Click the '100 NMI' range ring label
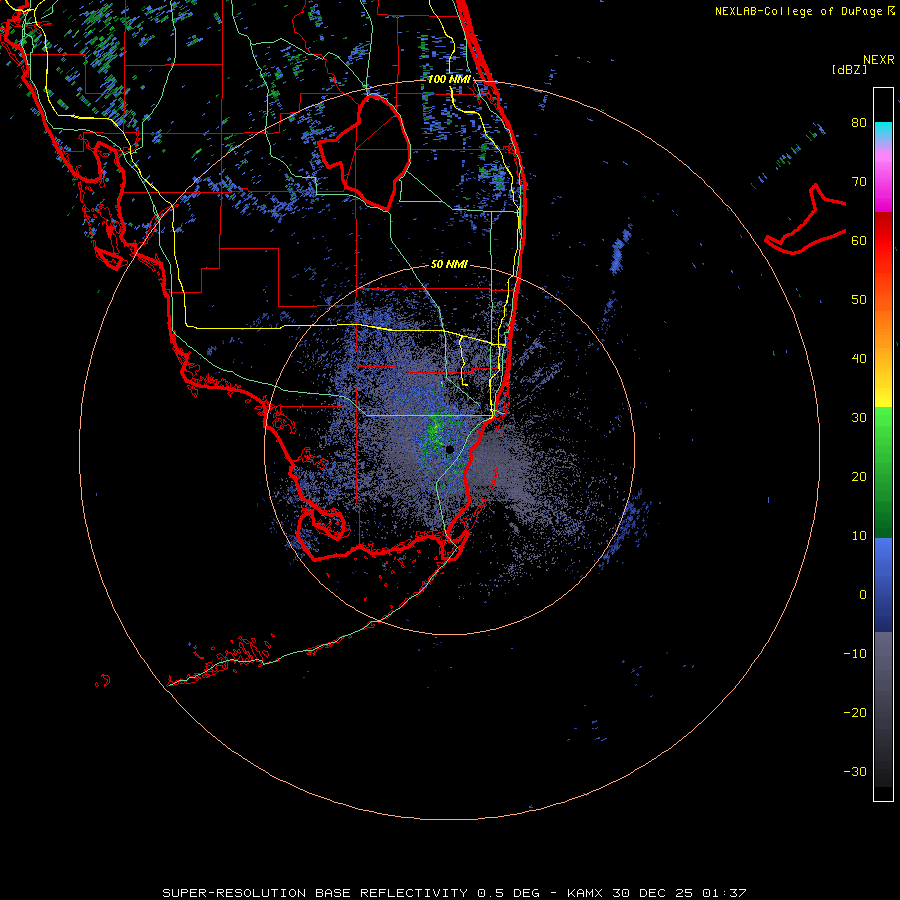The width and height of the screenshot is (900, 900). [x=449, y=79]
